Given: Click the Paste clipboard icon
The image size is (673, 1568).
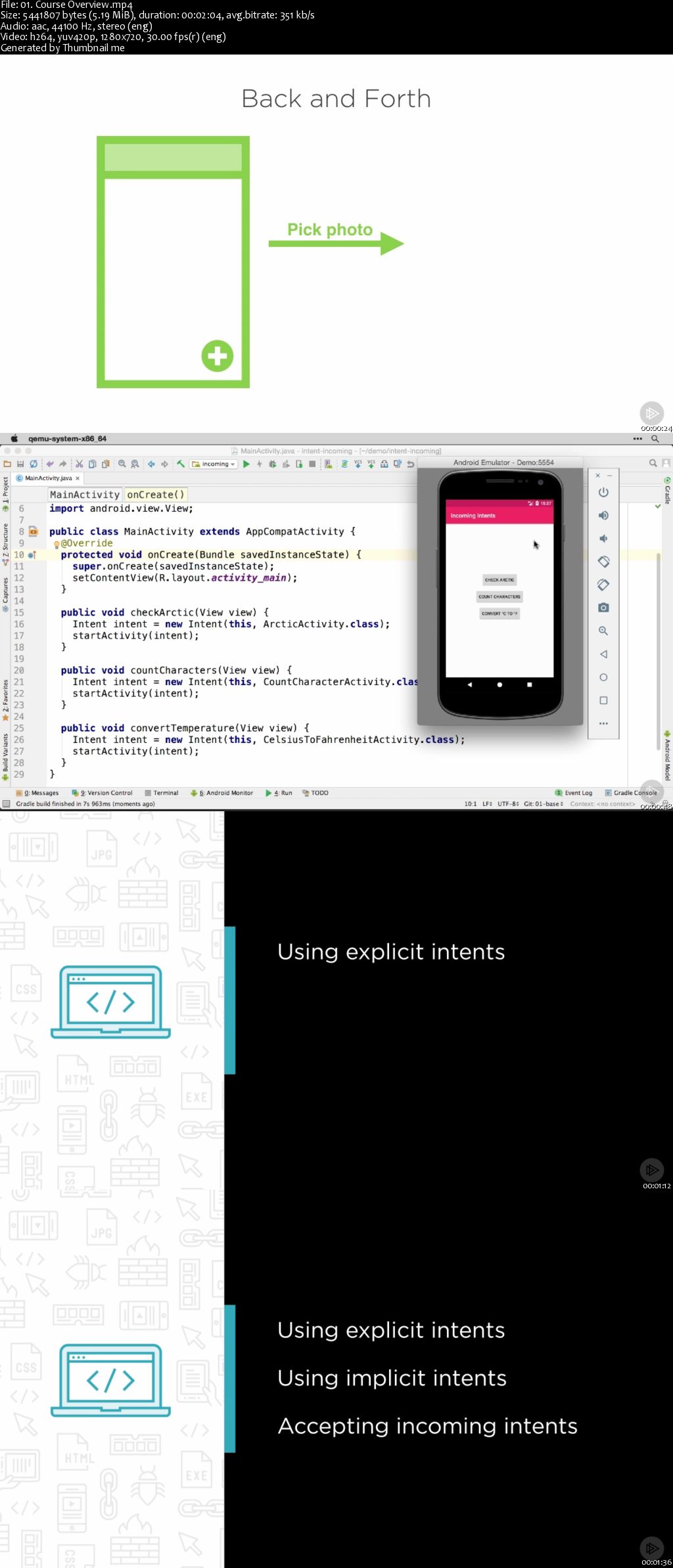Looking at the screenshot, I should (105, 464).
